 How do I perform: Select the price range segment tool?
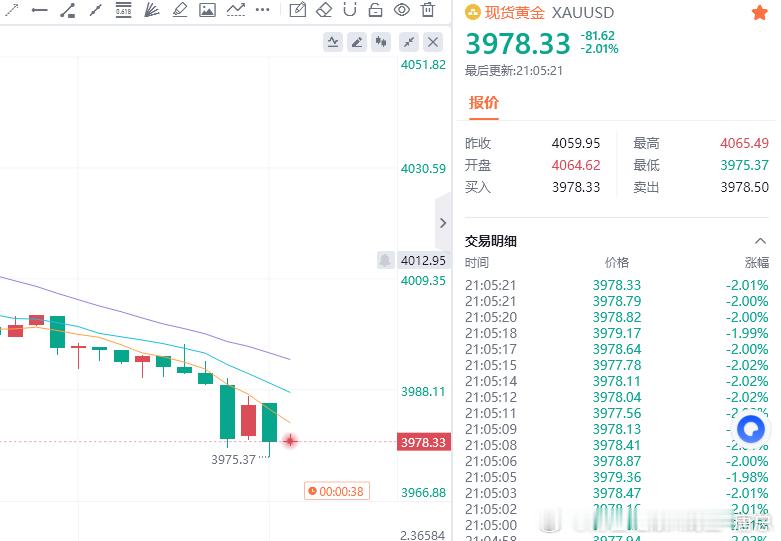coord(67,9)
